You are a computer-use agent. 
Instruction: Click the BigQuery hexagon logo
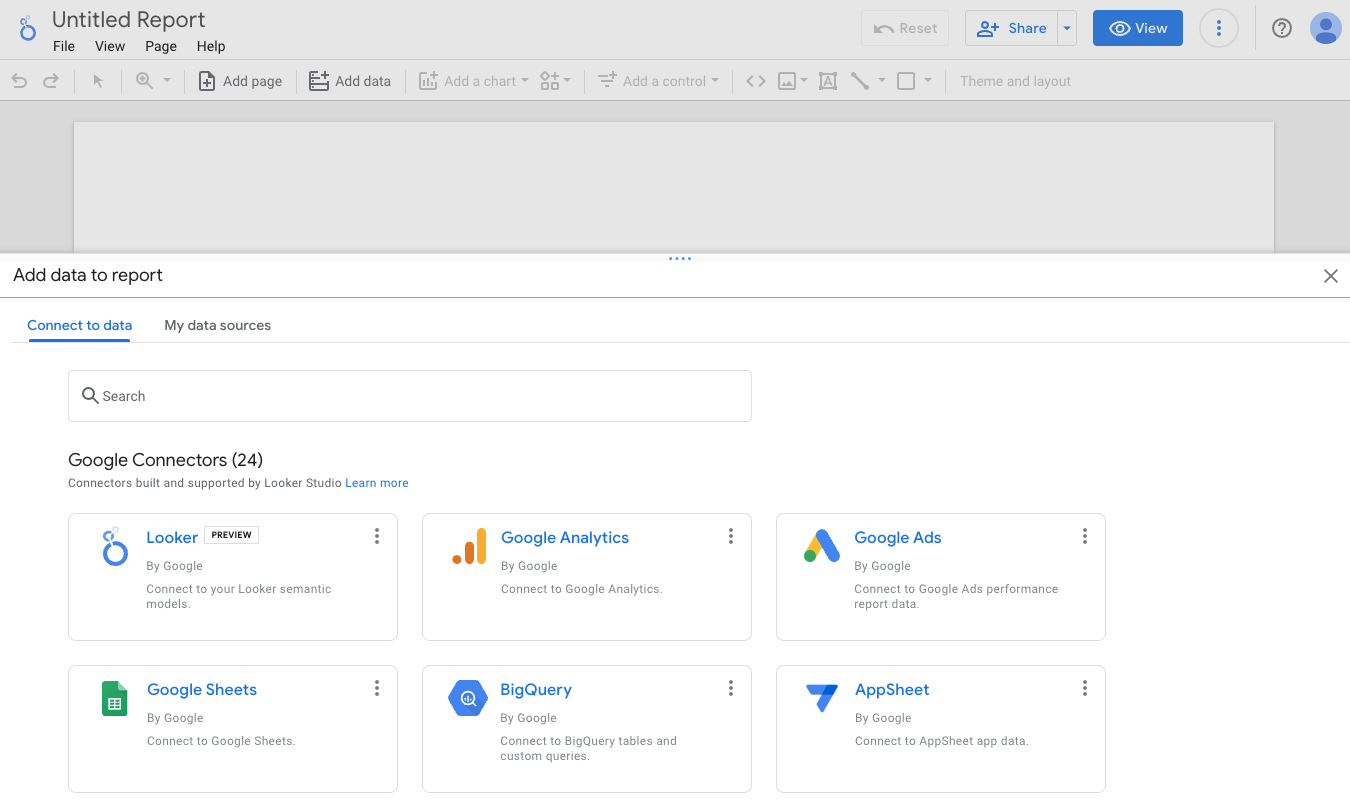[x=468, y=698]
